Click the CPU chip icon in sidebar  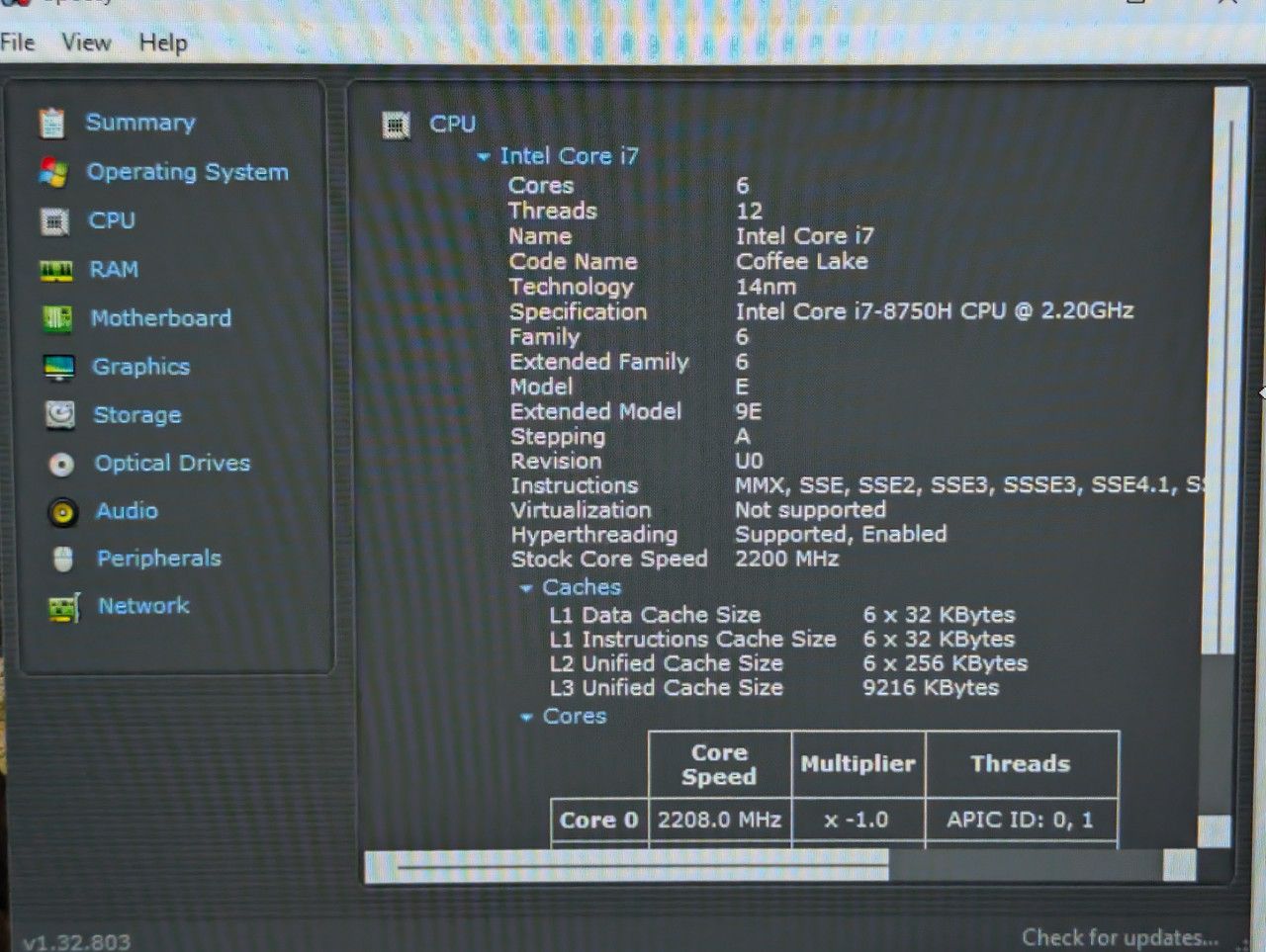click(54, 221)
